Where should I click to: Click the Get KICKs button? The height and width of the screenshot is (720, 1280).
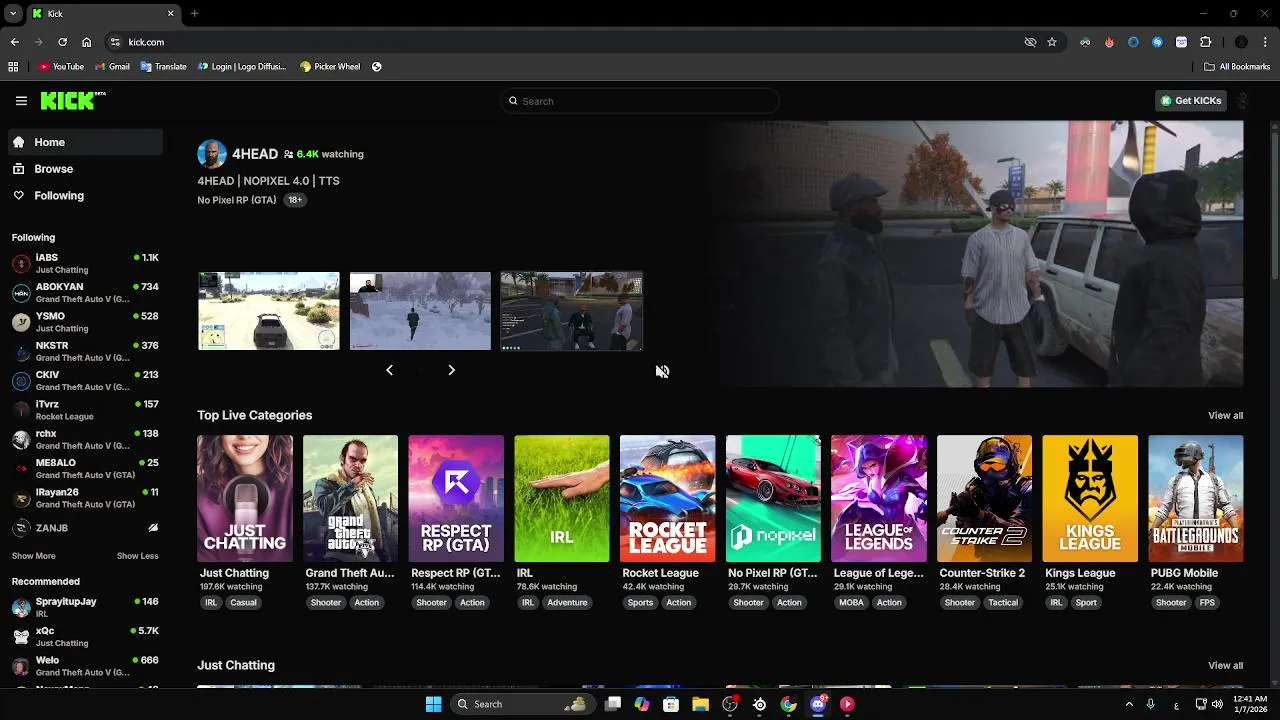pos(1191,101)
